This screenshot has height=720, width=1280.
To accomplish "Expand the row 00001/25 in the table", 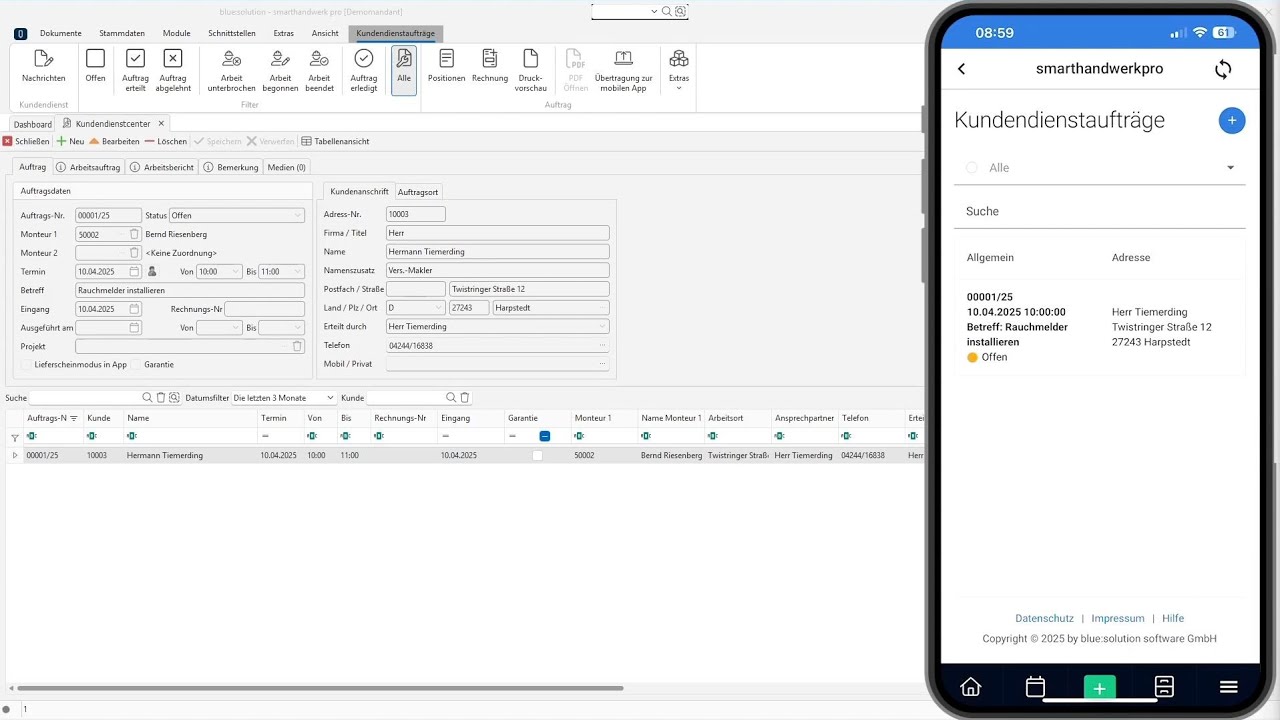I will pyautogui.click(x=14, y=456).
